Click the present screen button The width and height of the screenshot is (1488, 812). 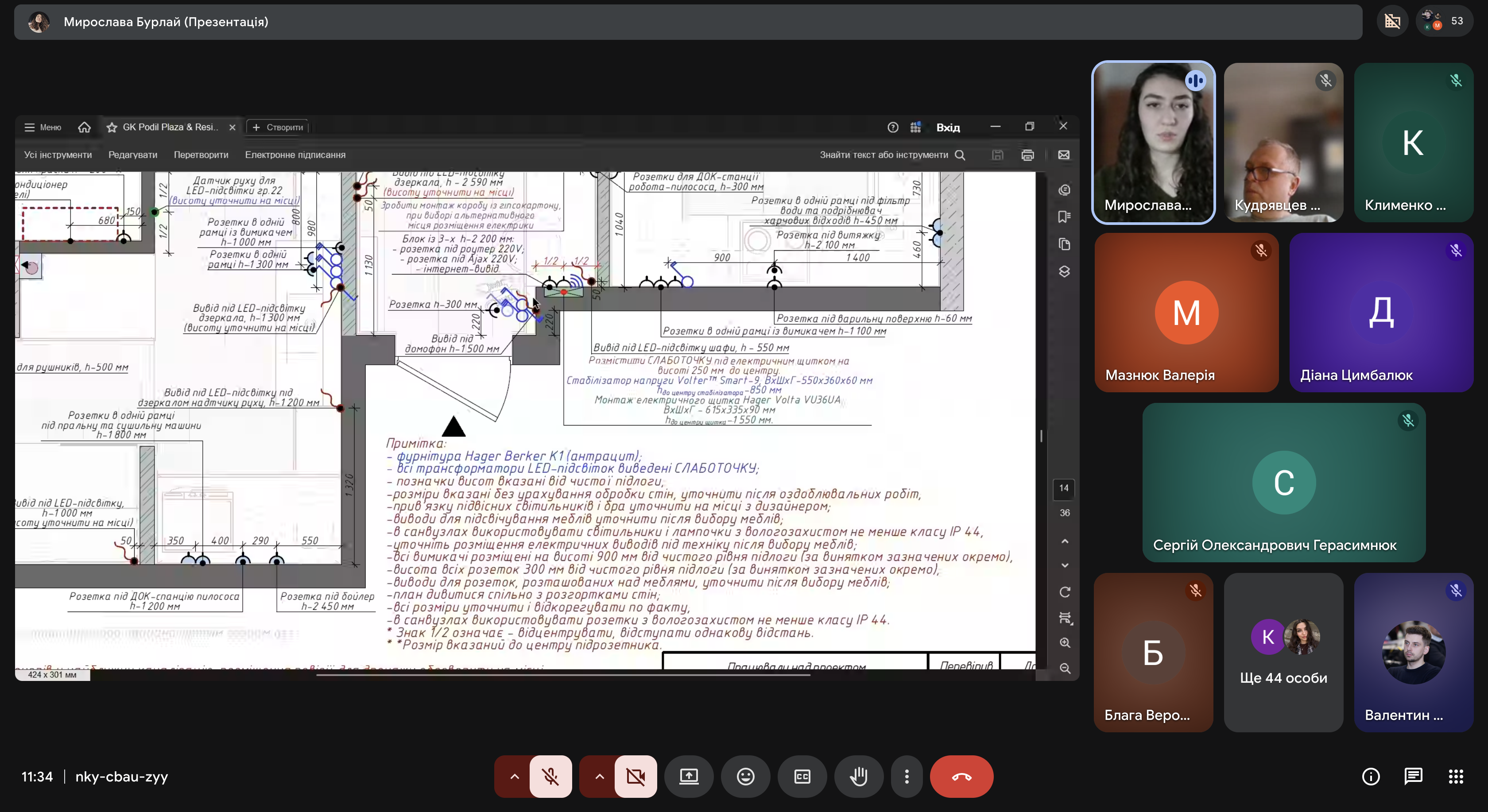(x=689, y=777)
